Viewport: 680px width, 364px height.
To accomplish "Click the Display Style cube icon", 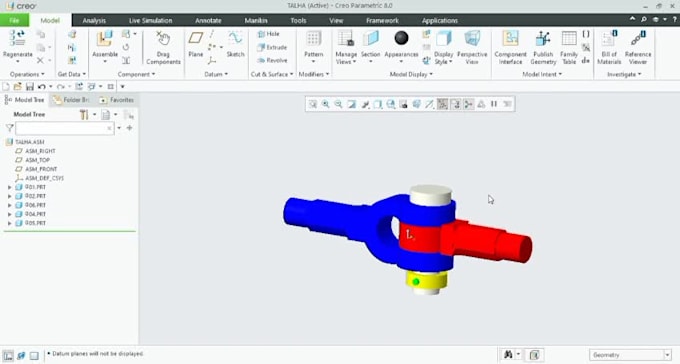I will 444,39.
